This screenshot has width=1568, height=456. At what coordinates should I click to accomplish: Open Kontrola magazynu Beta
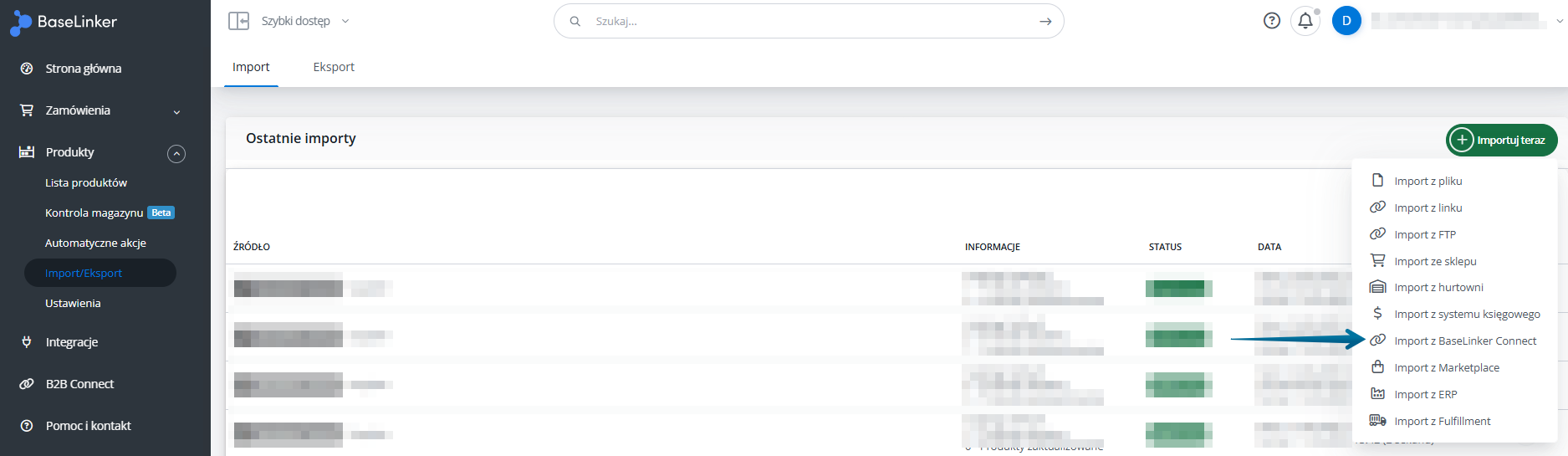pyautogui.click(x=110, y=213)
